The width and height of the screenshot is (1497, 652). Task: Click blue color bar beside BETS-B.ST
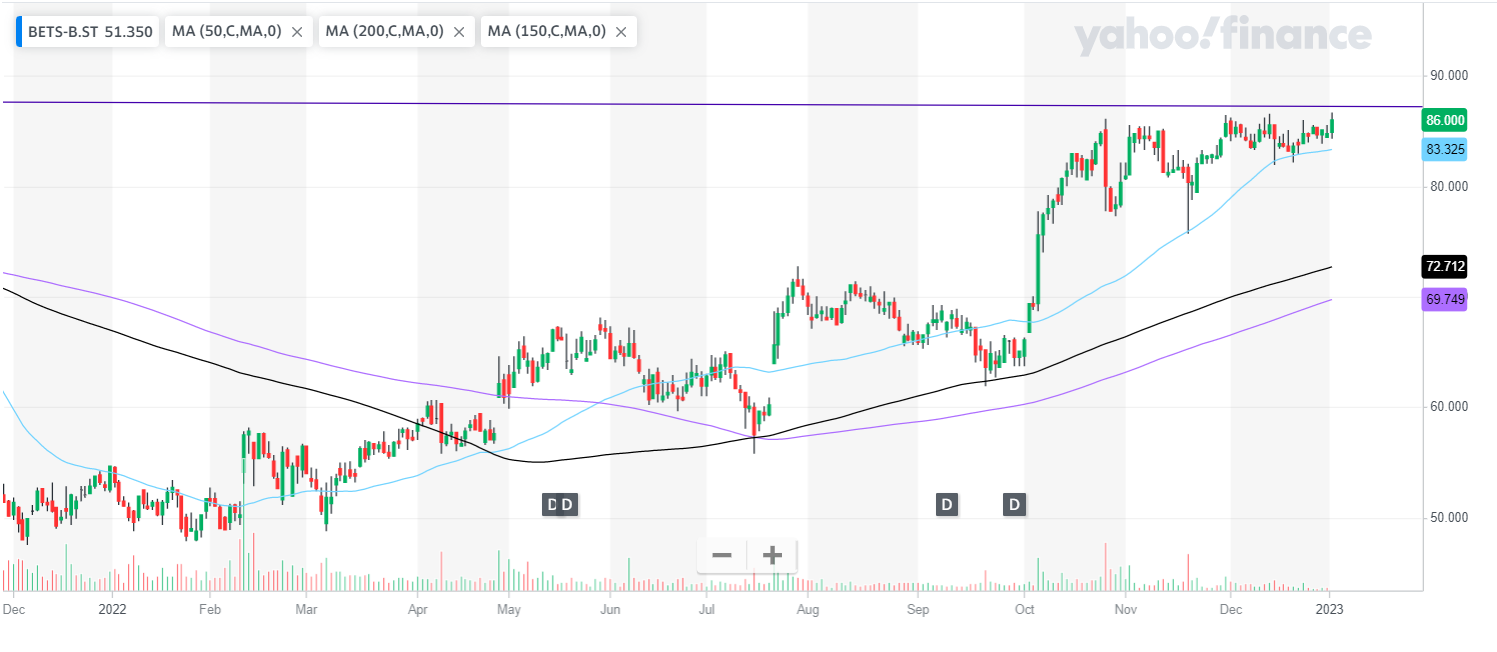[19, 32]
